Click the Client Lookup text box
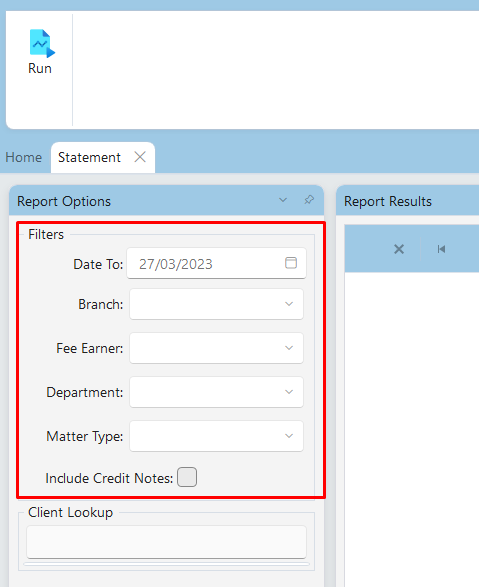 click(166, 542)
